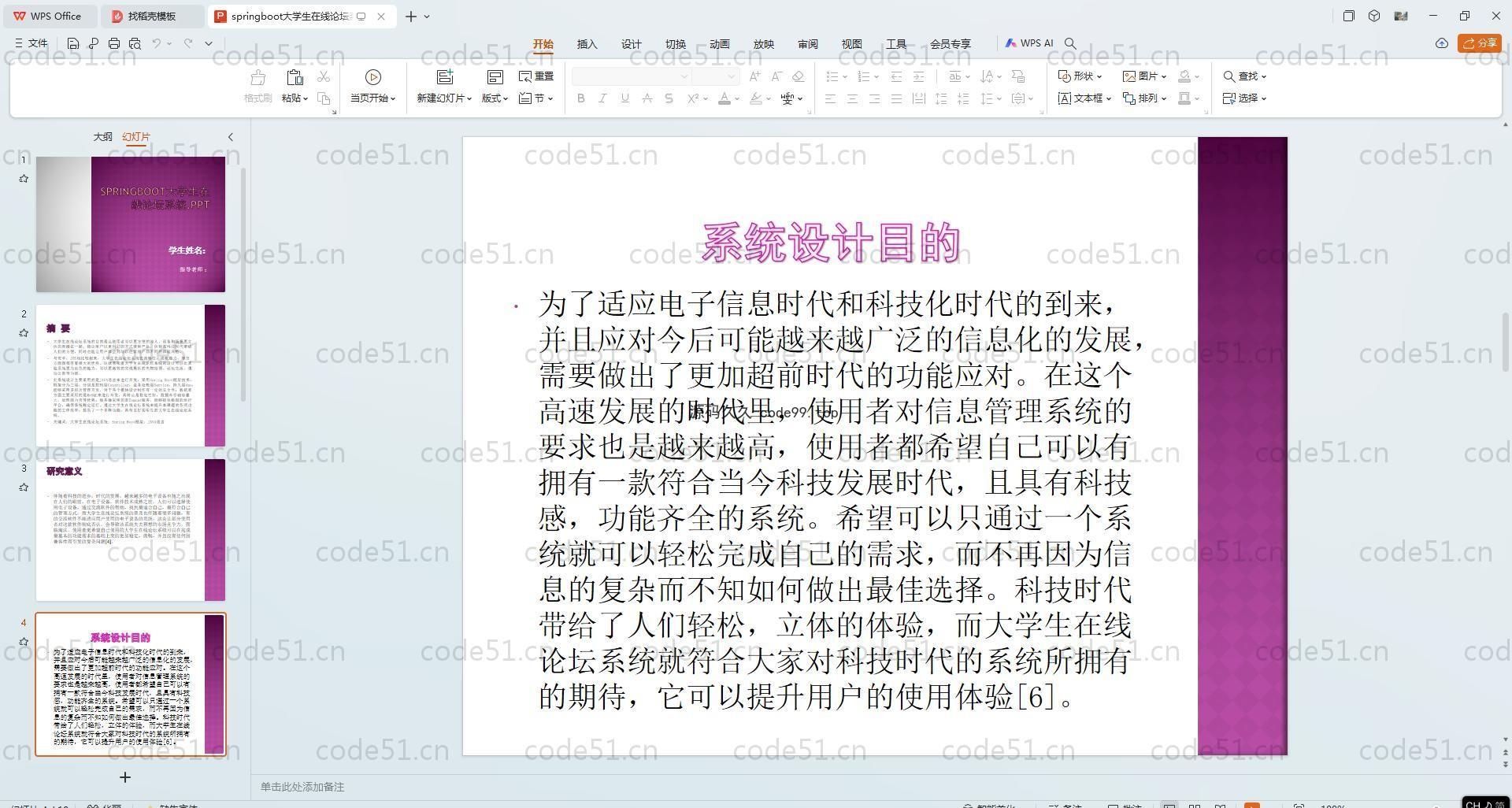The height and width of the screenshot is (808, 1512).
Task: Expand the numbered list dropdown arrow
Action: [876, 77]
